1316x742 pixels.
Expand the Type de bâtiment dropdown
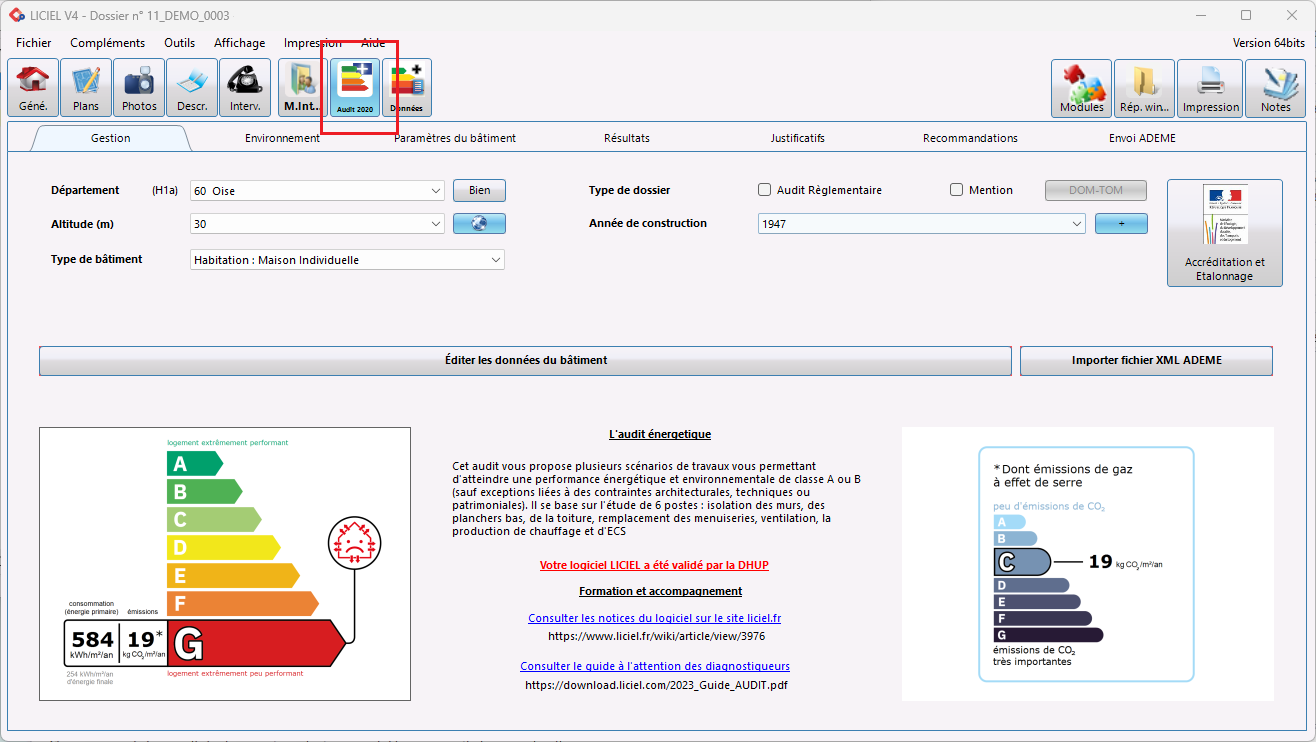(496, 260)
